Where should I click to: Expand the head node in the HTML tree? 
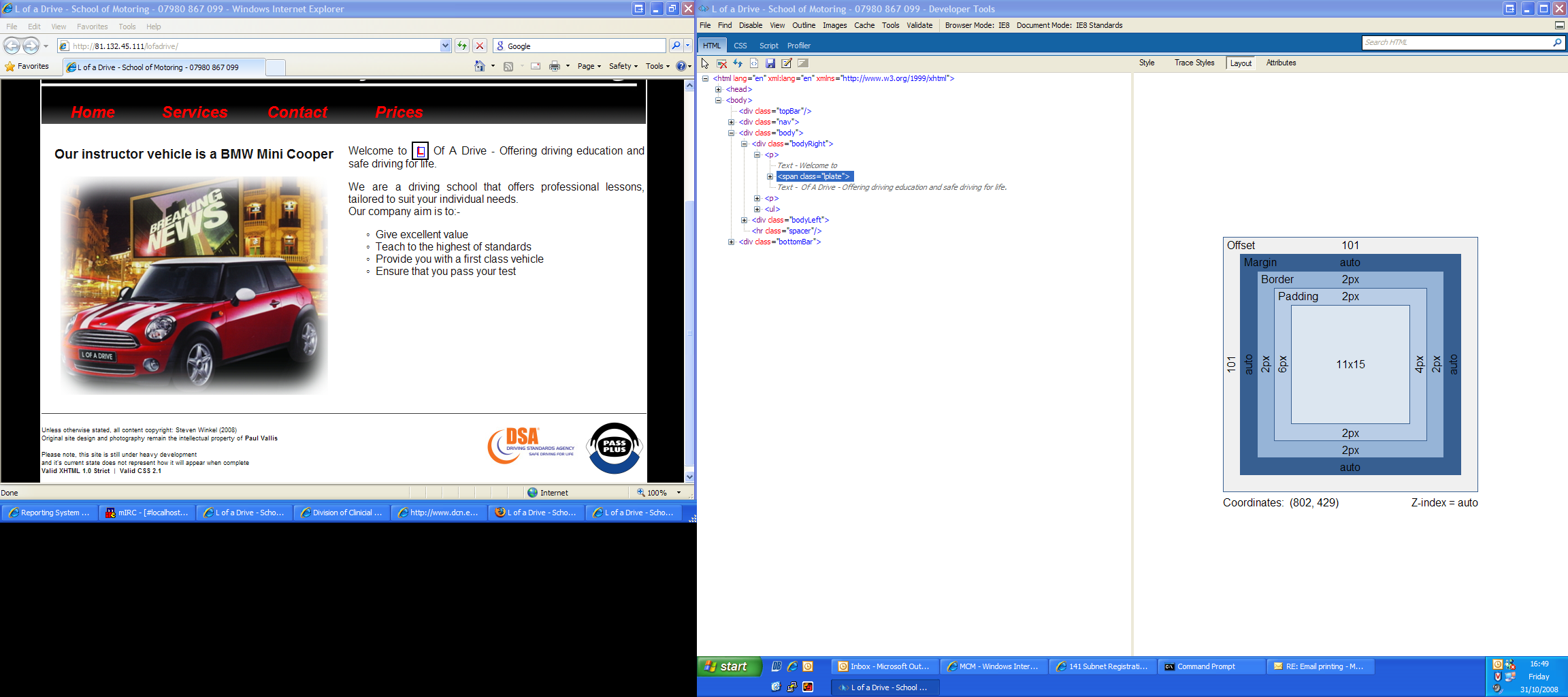coord(719,89)
